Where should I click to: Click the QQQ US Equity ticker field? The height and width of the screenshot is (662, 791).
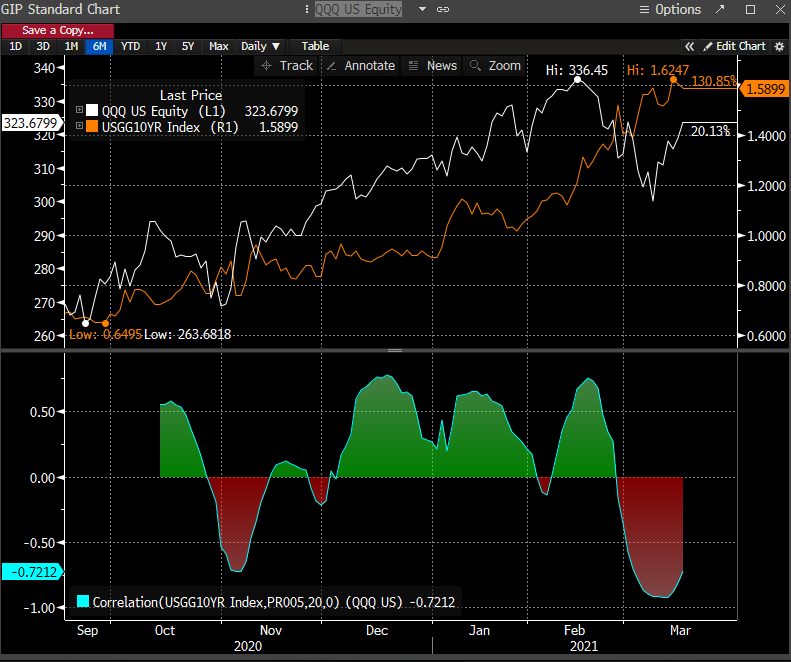[357, 9]
